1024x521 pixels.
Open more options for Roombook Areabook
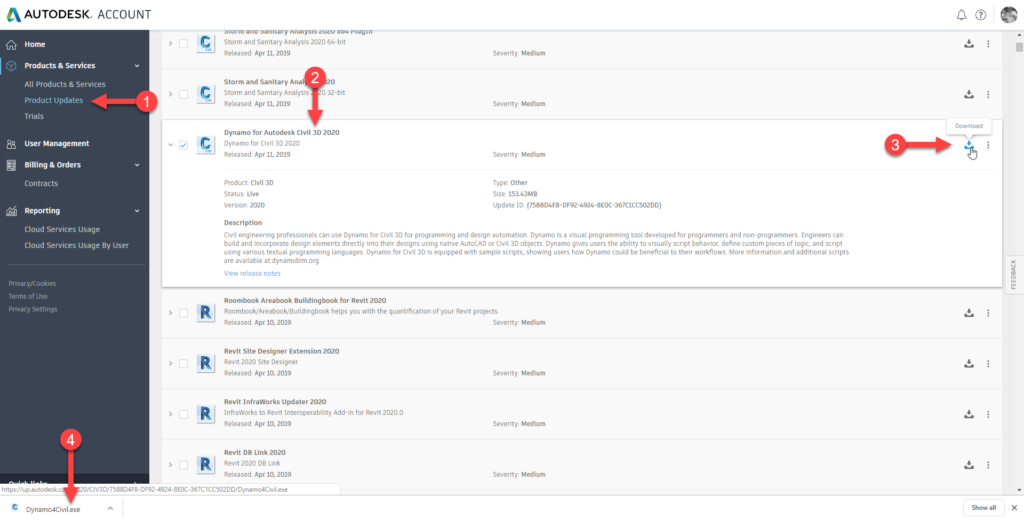click(988, 313)
